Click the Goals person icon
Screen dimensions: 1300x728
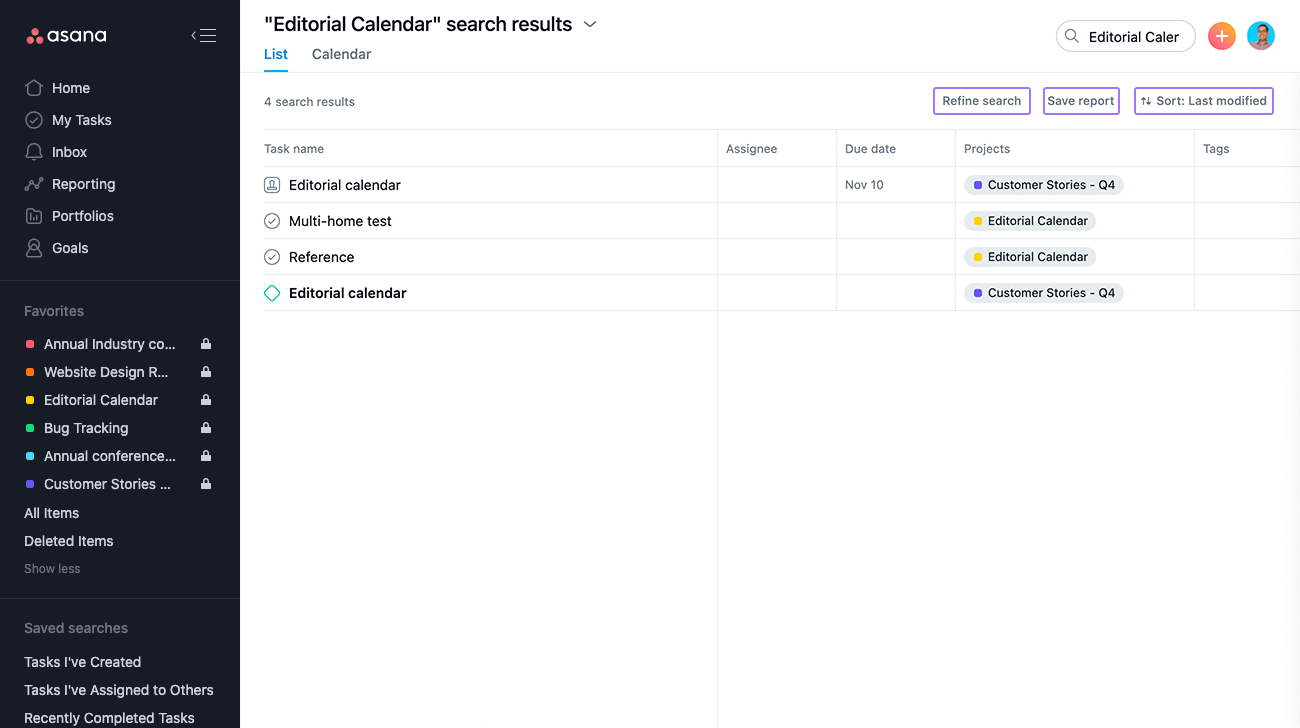34,248
